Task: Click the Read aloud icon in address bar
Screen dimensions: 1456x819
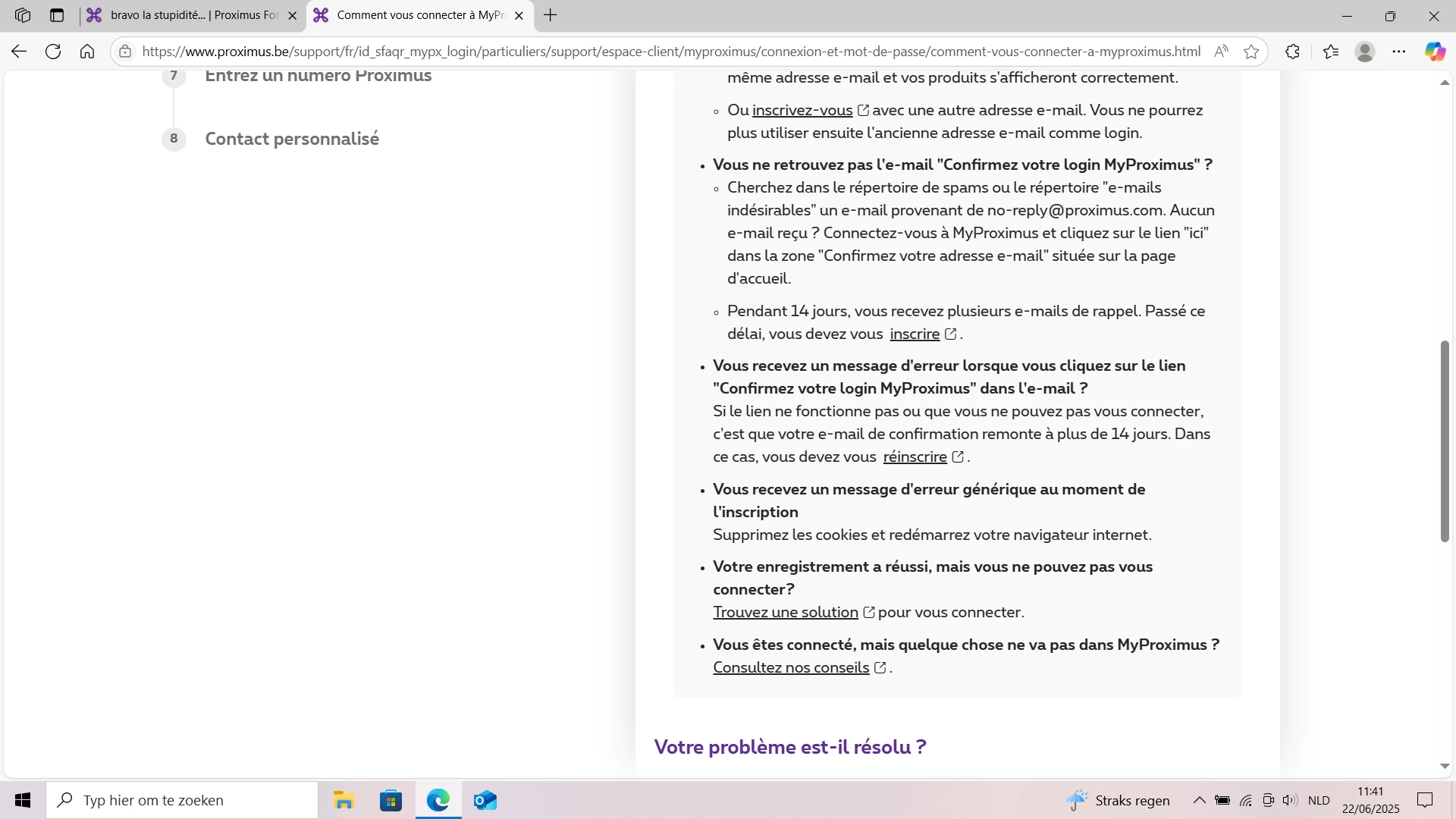Action: point(1221,52)
